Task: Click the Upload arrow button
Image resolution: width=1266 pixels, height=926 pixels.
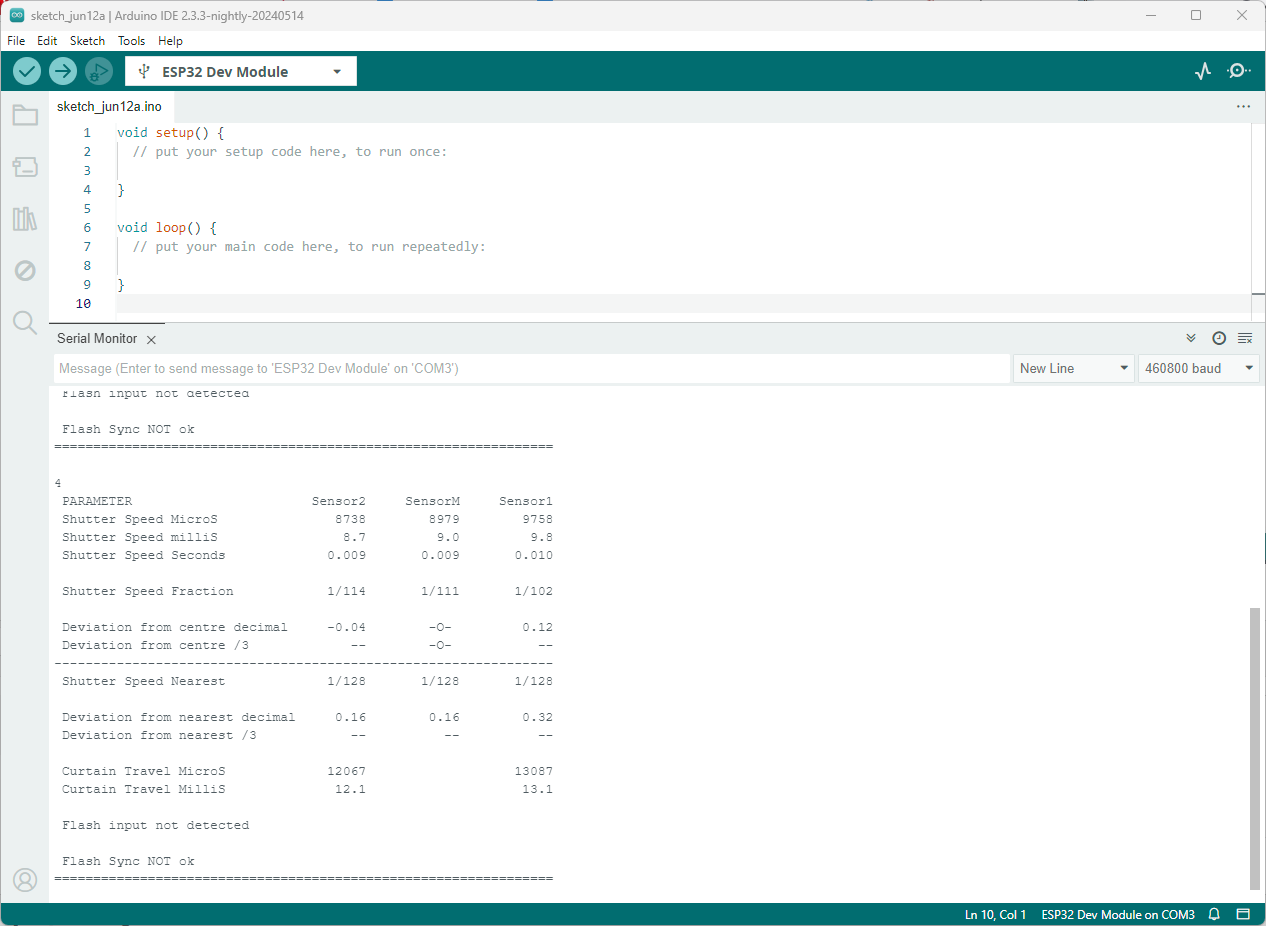Action: (x=63, y=71)
